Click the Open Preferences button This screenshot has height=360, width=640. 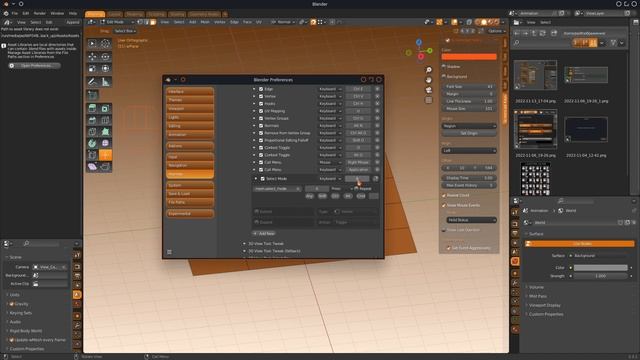point(34,66)
